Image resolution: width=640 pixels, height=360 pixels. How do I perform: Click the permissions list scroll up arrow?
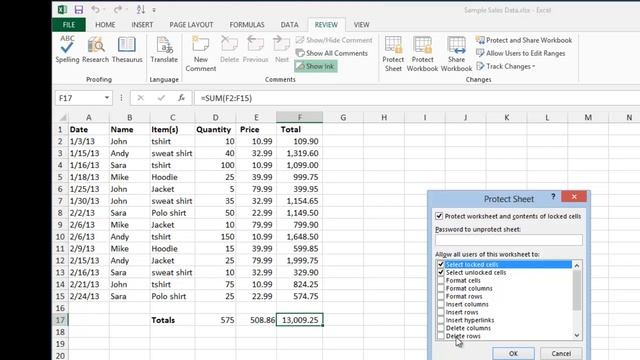click(x=577, y=265)
